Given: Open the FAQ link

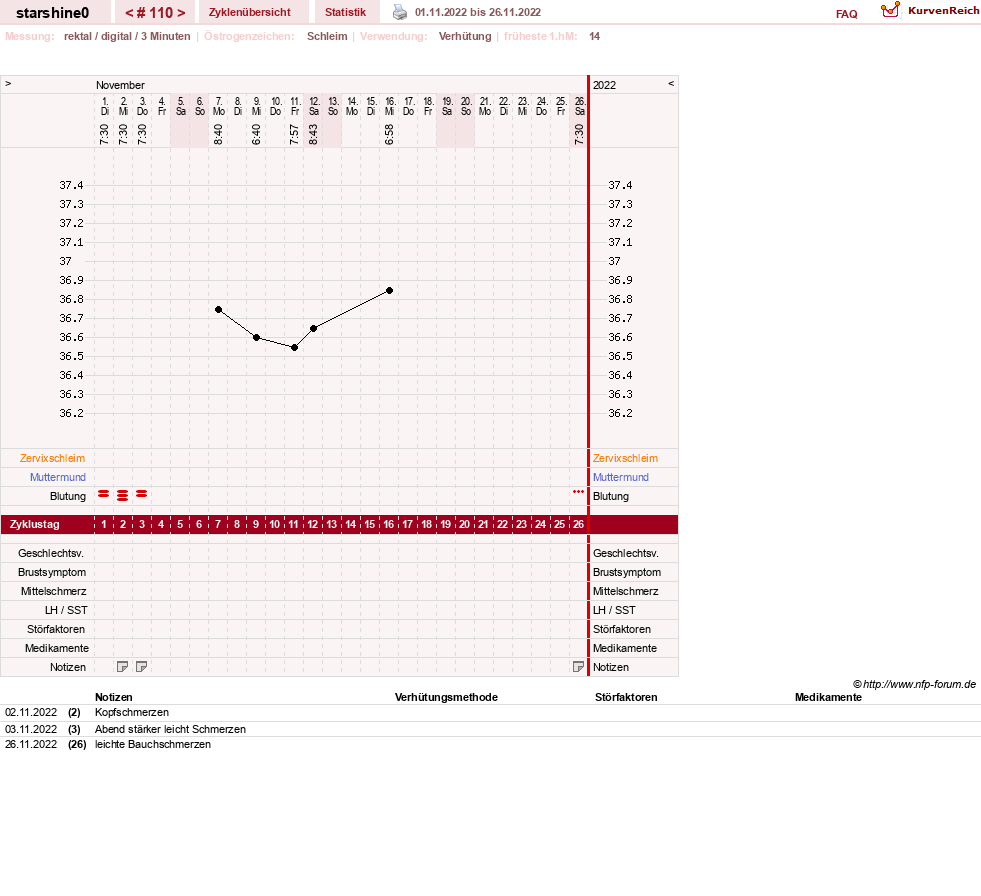Looking at the screenshot, I should point(846,14).
